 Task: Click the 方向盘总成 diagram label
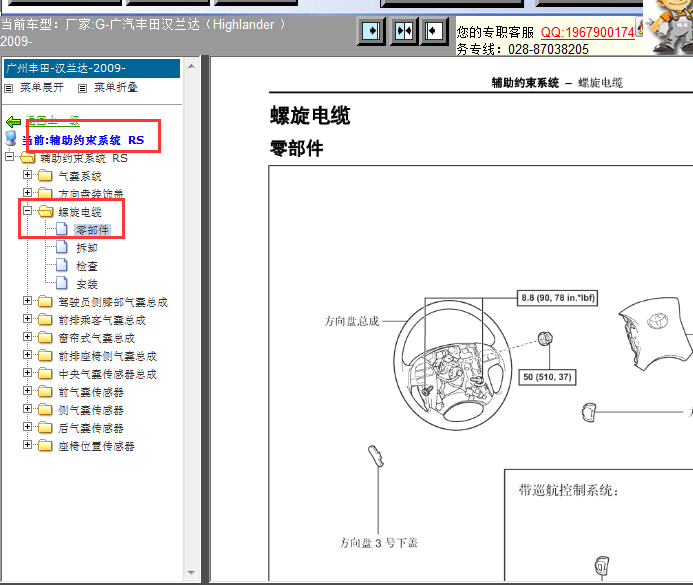tap(351, 321)
